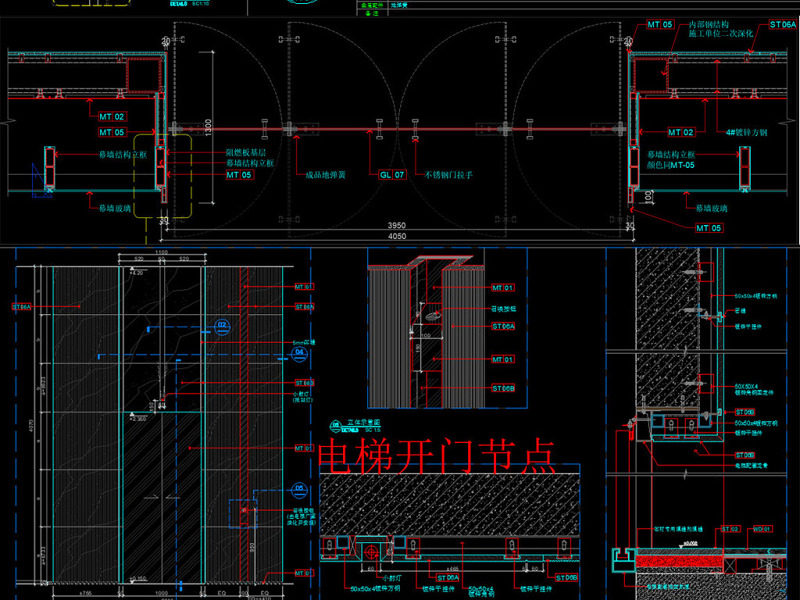Select the 4#镀锌方钢 annotation

(746, 132)
